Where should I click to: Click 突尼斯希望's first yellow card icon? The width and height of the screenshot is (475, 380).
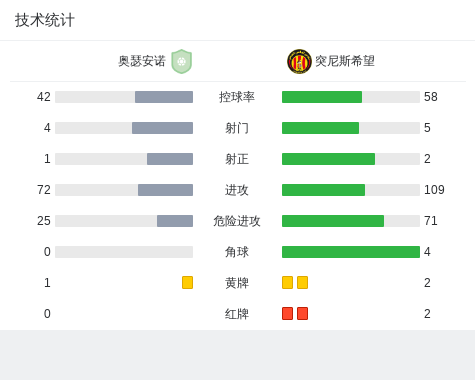pyautogui.click(x=287, y=282)
